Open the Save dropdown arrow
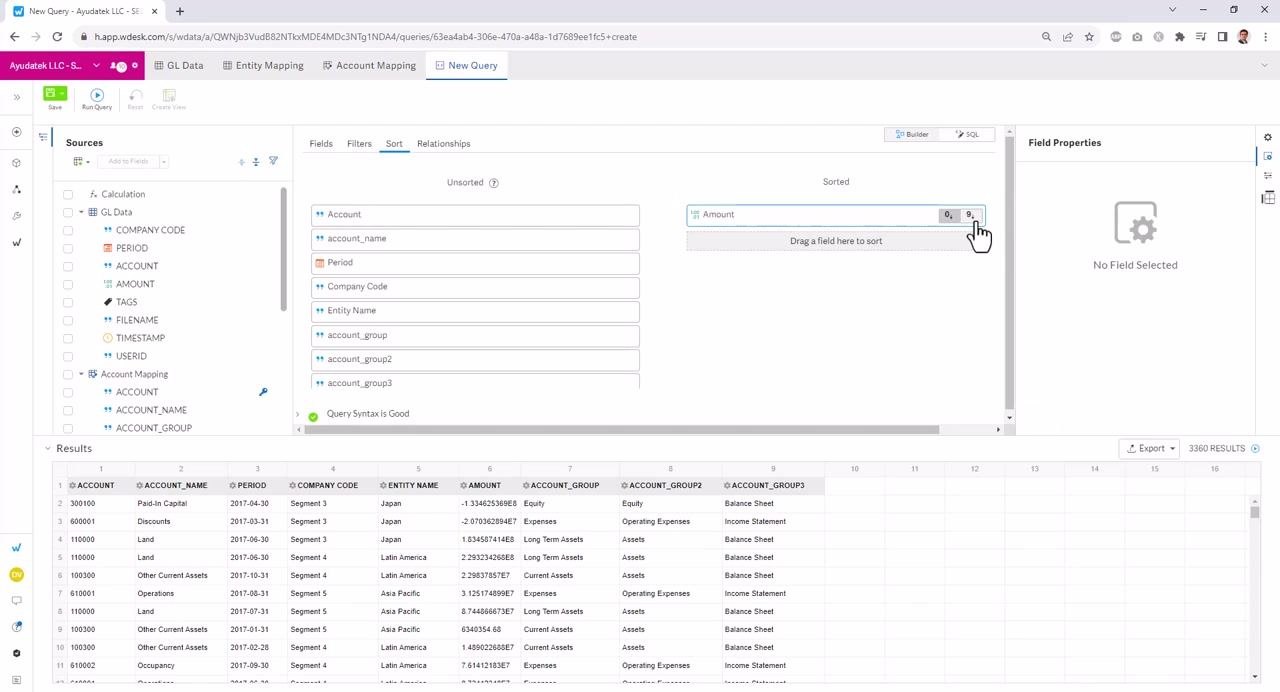 pos(62,93)
